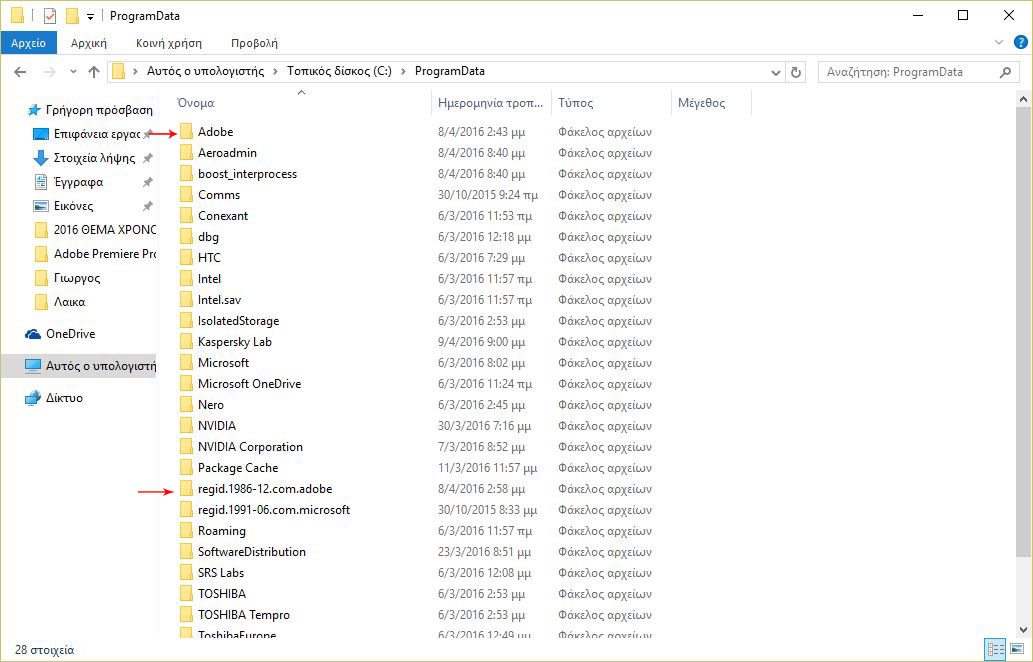The width and height of the screenshot is (1033, 662).
Task: Open the address bar history dropdown
Action: (x=775, y=72)
